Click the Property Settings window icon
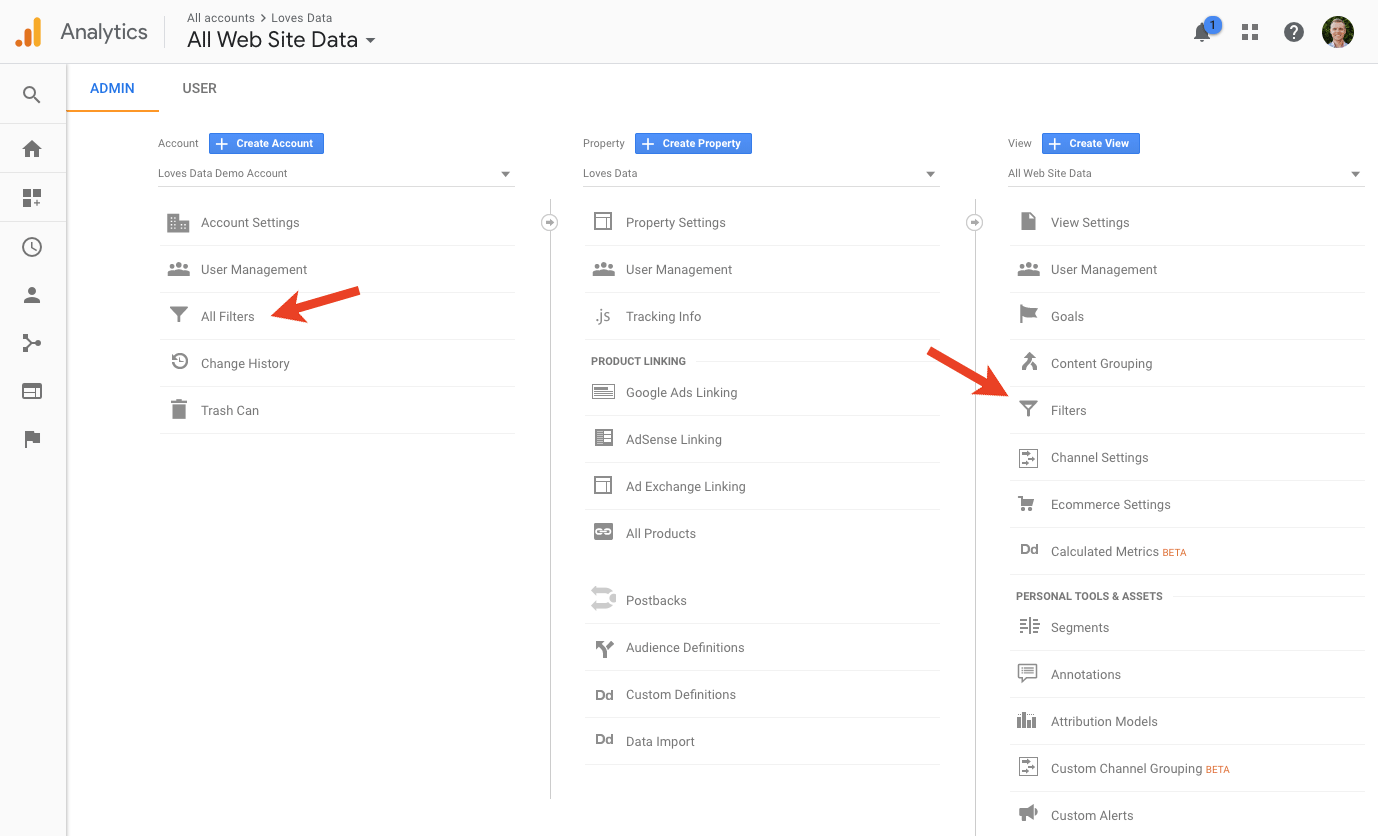Viewport: 1378px width, 836px height. point(603,221)
